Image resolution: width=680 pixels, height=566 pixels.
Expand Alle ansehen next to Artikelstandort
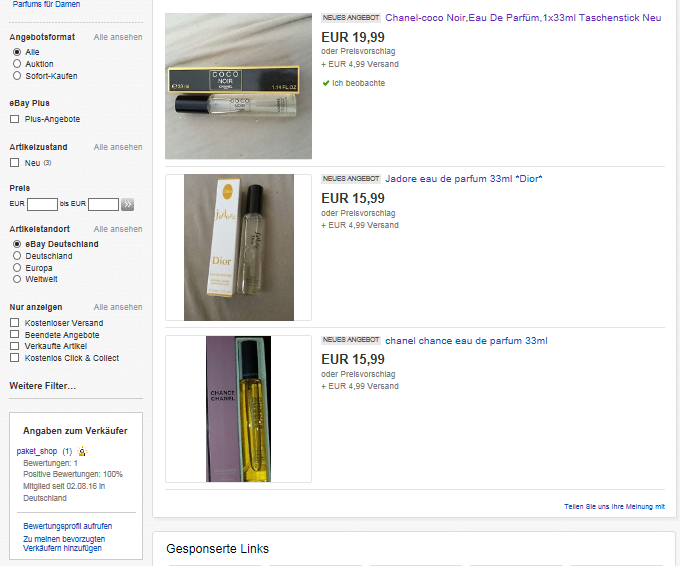[118, 229]
